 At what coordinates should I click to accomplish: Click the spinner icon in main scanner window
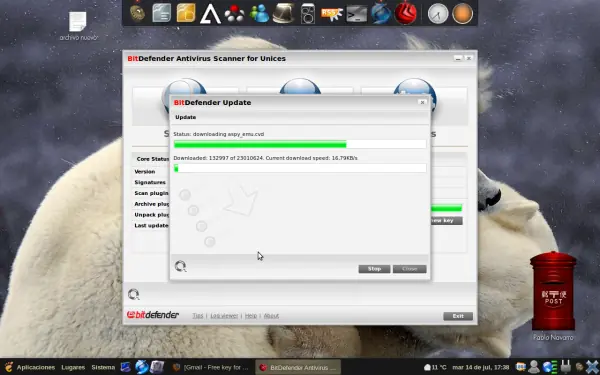[x=134, y=294]
